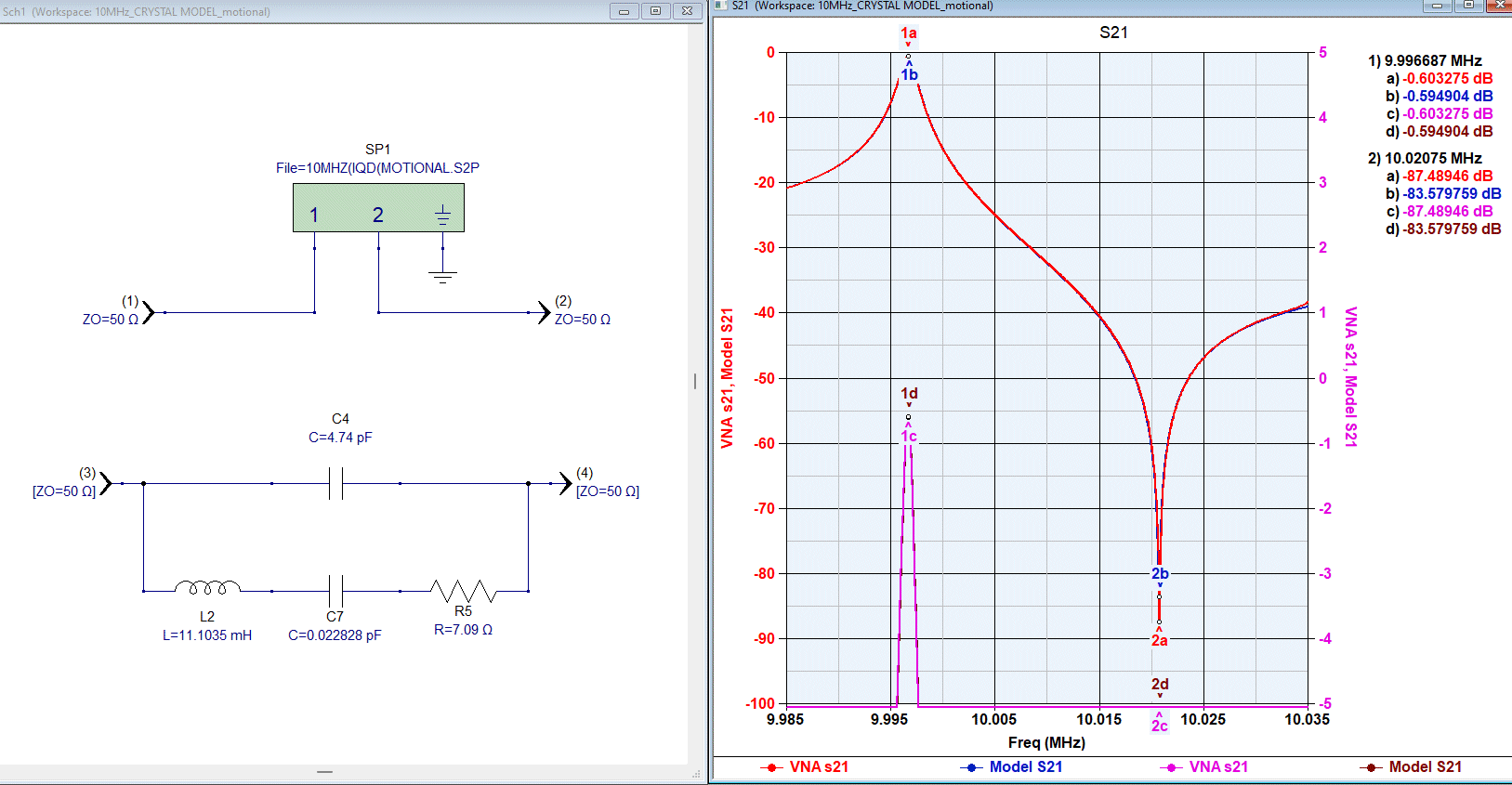Viewport: 1512px width, 785px height.
Task: Select marker 1b on the S21 graph
Action: [909, 74]
